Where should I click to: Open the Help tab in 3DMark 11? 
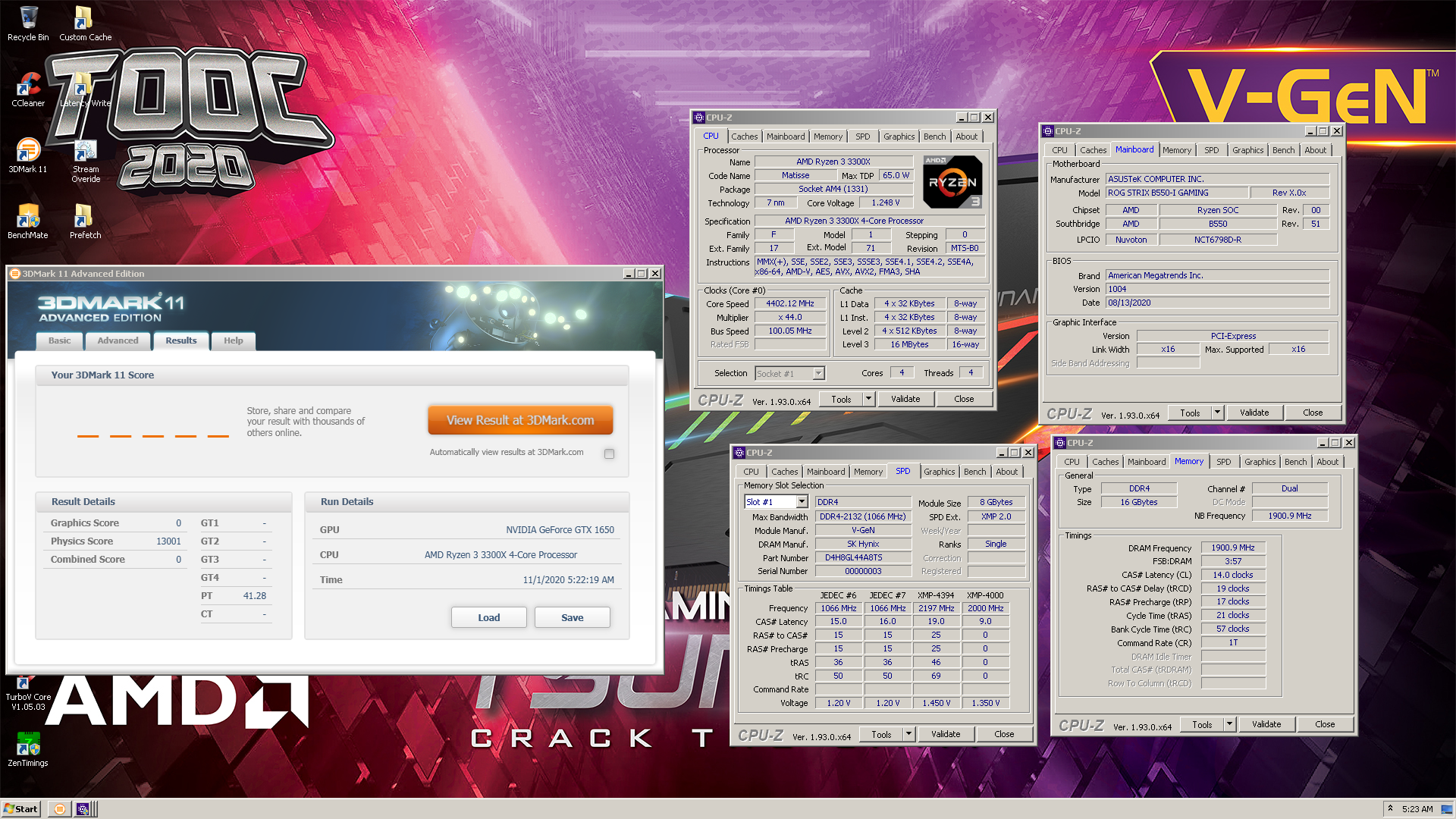tap(234, 340)
